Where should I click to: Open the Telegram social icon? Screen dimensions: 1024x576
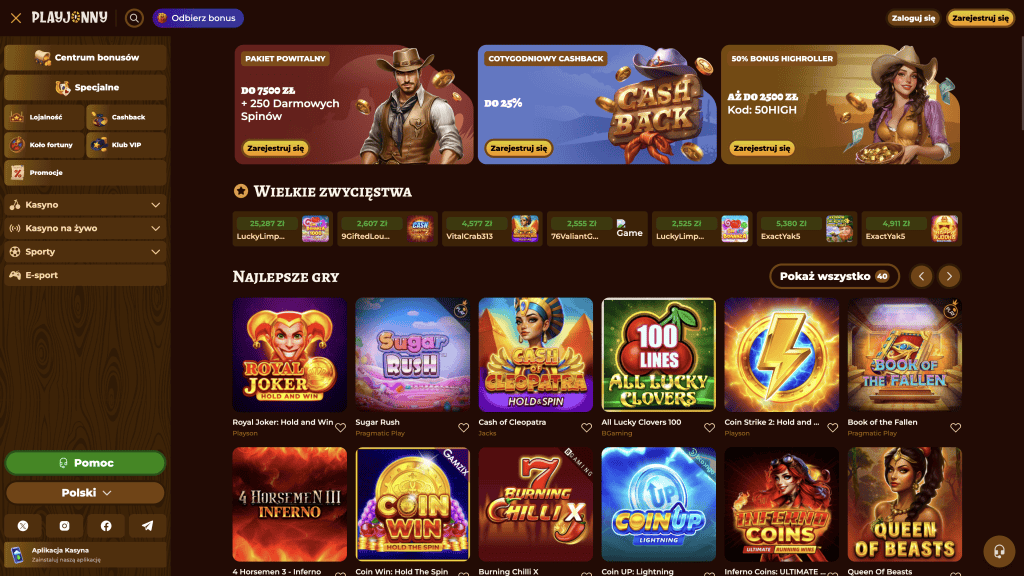(x=148, y=526)
